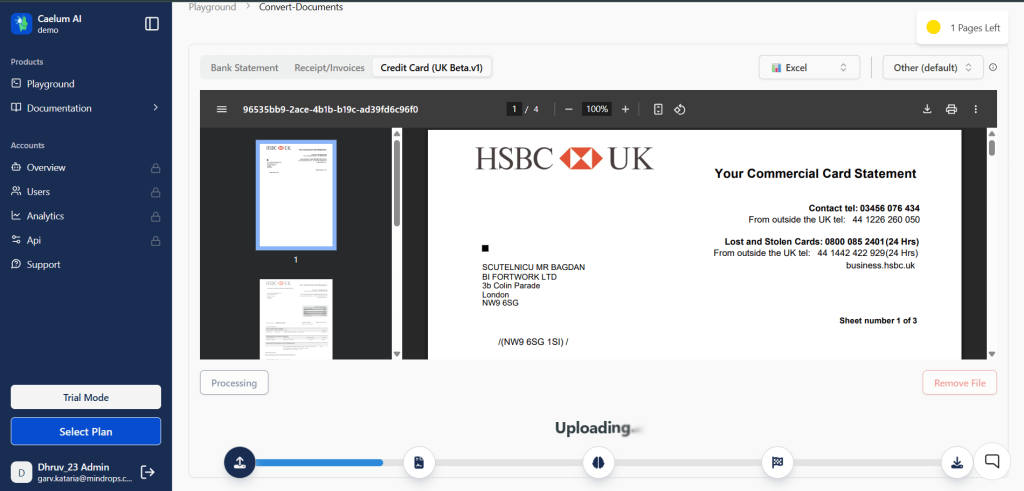Click the PDF page number field
This screenshot has height=491, width=1024.
click(x=514, y=109)
